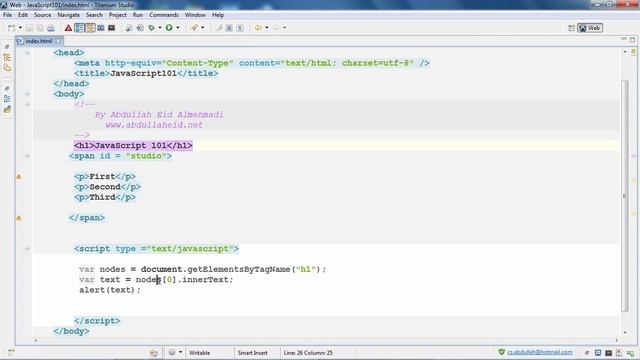Click the cs.abdullah@hotmail.com account link
The height and width of the screenshot is (360, 640).
[540, 352]
